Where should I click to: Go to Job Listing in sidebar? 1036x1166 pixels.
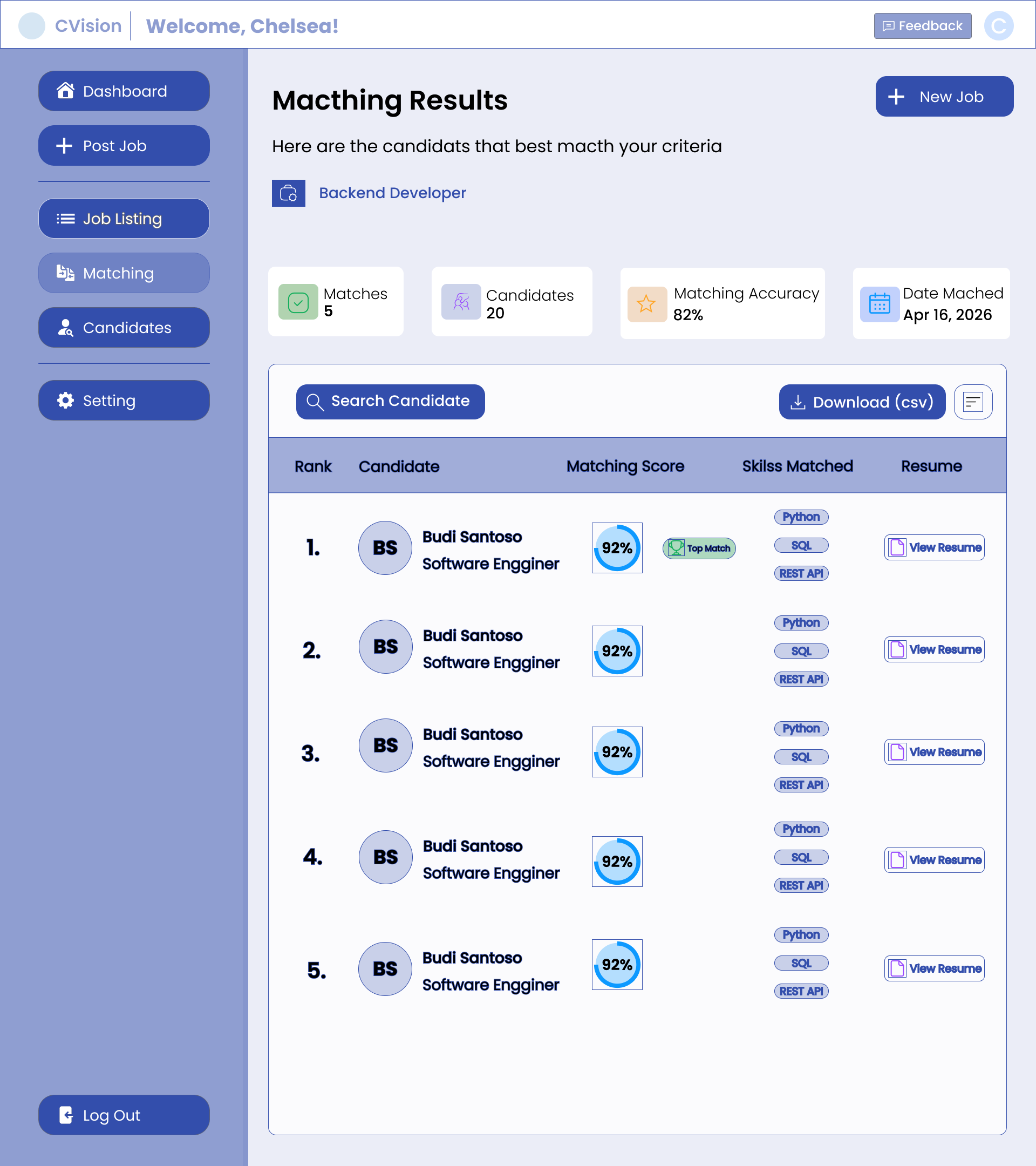tap(124, 219)
